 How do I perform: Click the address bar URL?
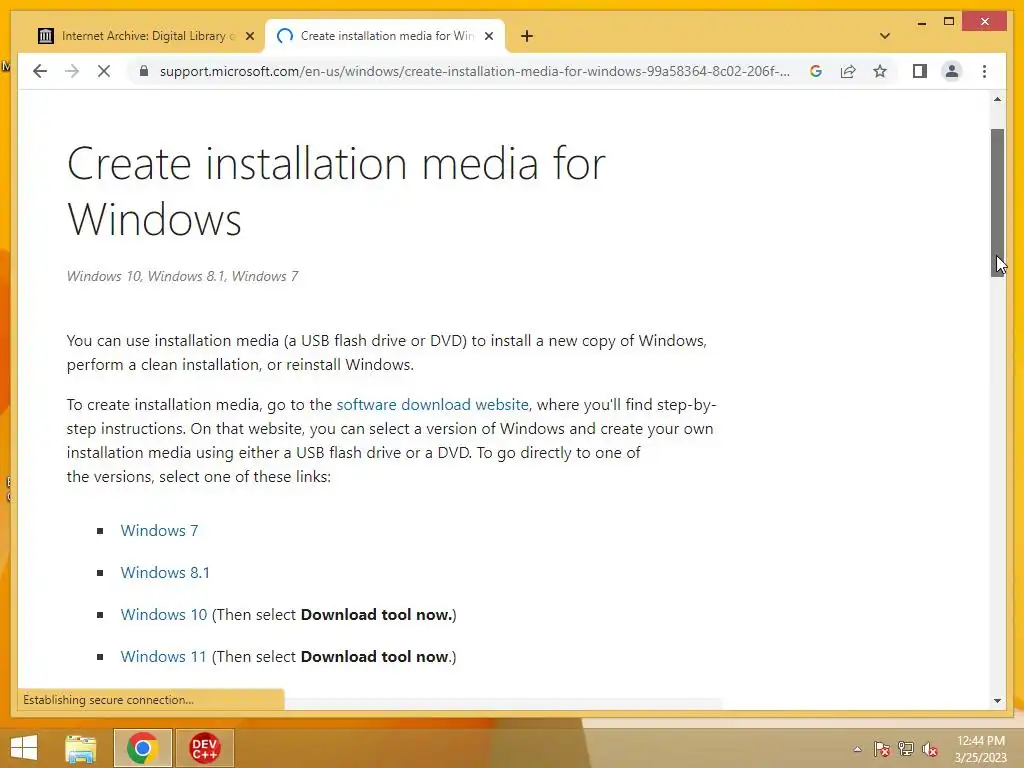click(x=475, y=71)
